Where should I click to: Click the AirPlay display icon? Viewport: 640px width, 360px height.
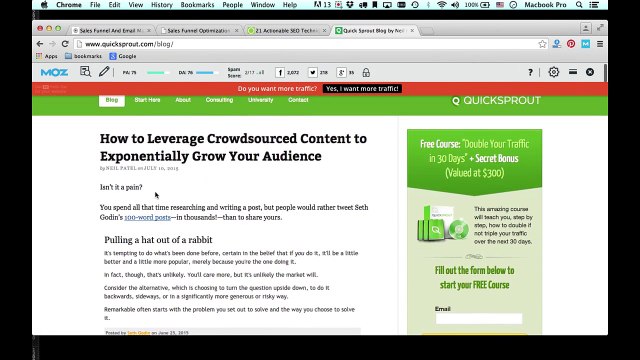[x=387, y=5]
